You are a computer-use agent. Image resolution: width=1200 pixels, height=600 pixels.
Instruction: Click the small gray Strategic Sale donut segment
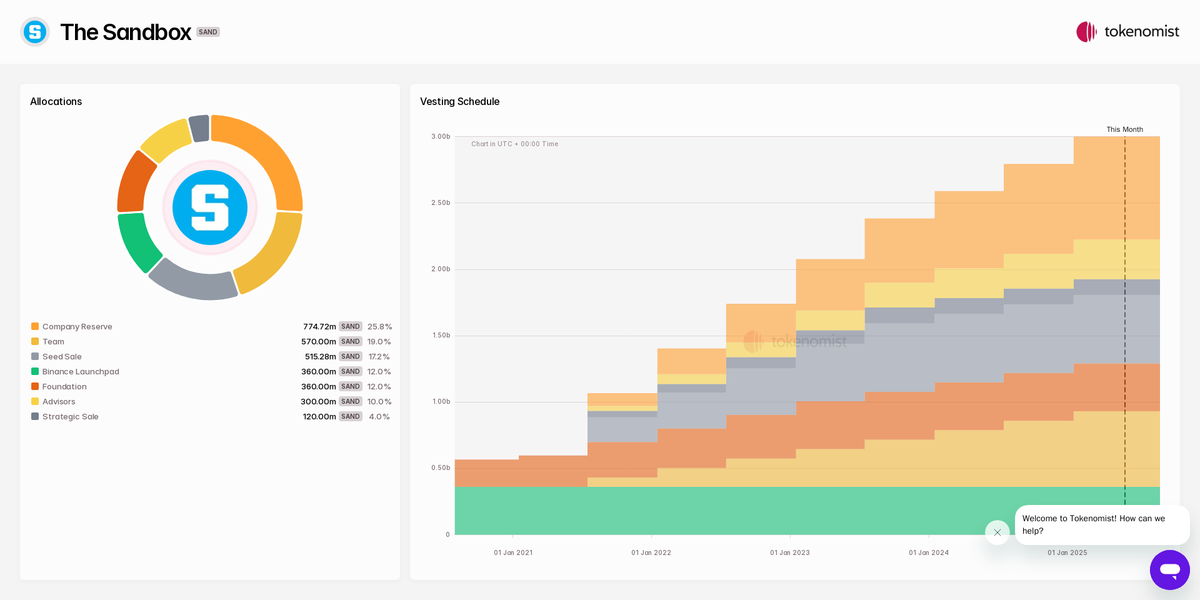(x=199, y=128)
